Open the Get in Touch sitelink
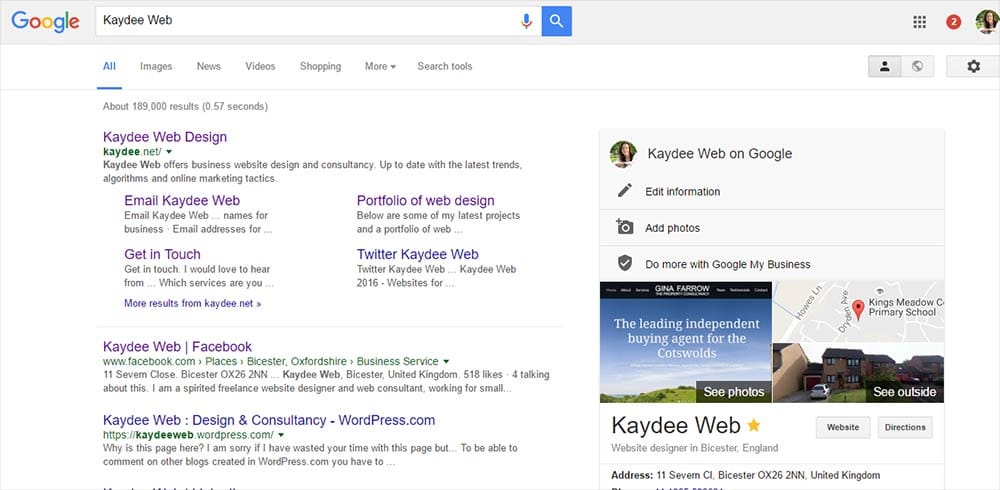The width and height of the screenshot is (1000, 490). tap(162, 254)
